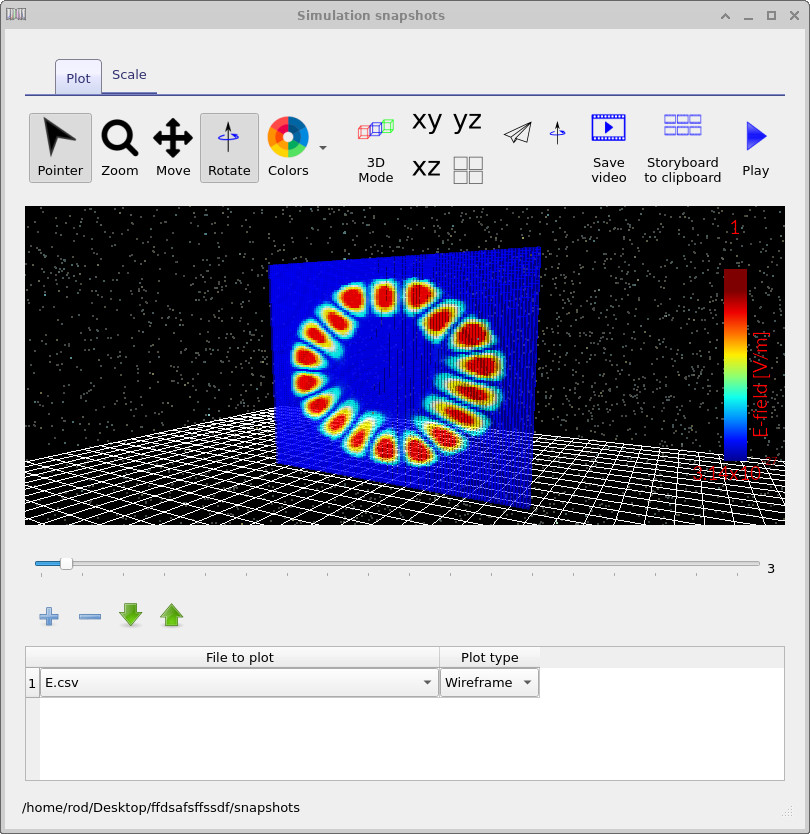This screenshot has height=834, width=810.
Task: Add a plot row with plus icon
Action: [49, 616]
